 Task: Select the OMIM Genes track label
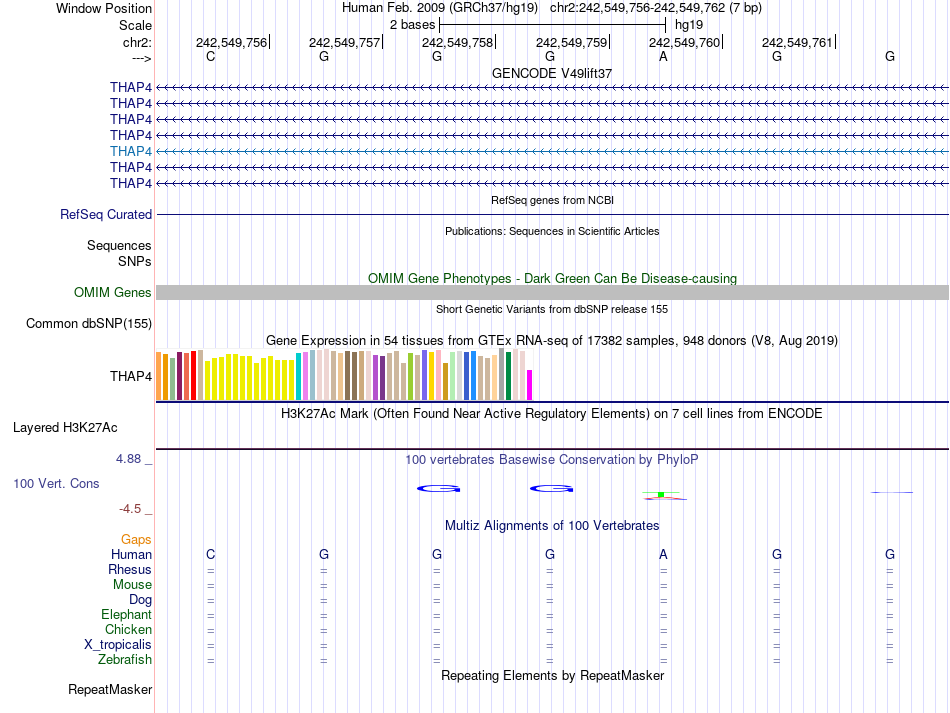[113, 292]
